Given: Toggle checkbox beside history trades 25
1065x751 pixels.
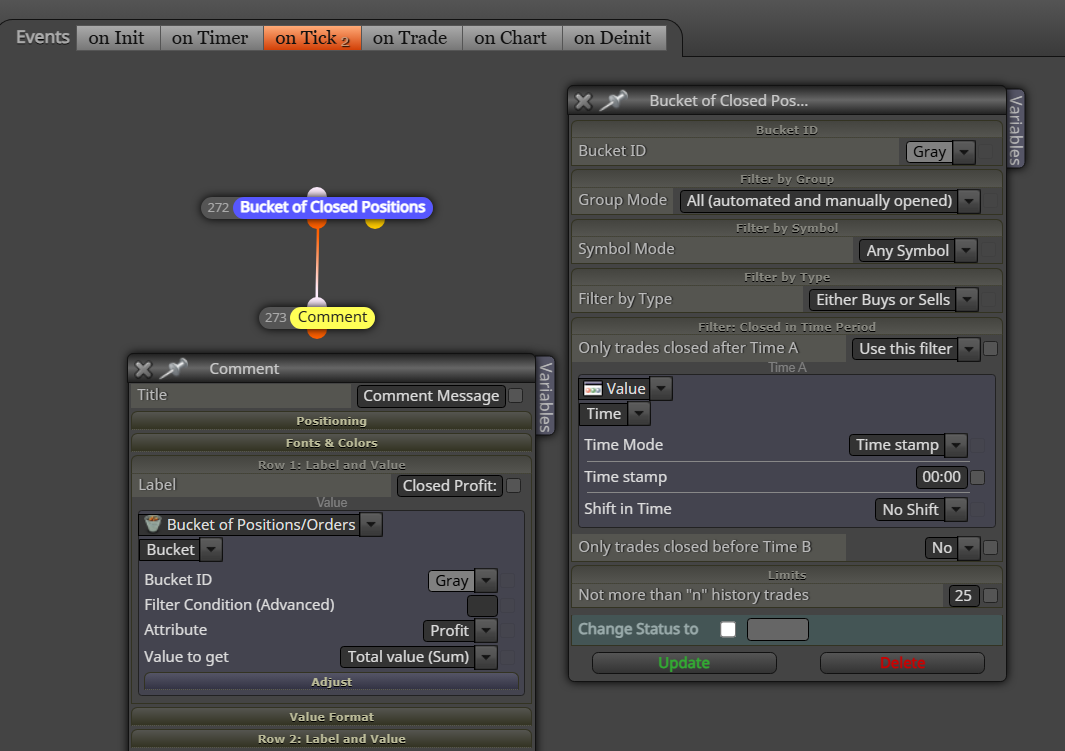Looking at the screenshot, I should pyautogui.click(x=991, y=596).
